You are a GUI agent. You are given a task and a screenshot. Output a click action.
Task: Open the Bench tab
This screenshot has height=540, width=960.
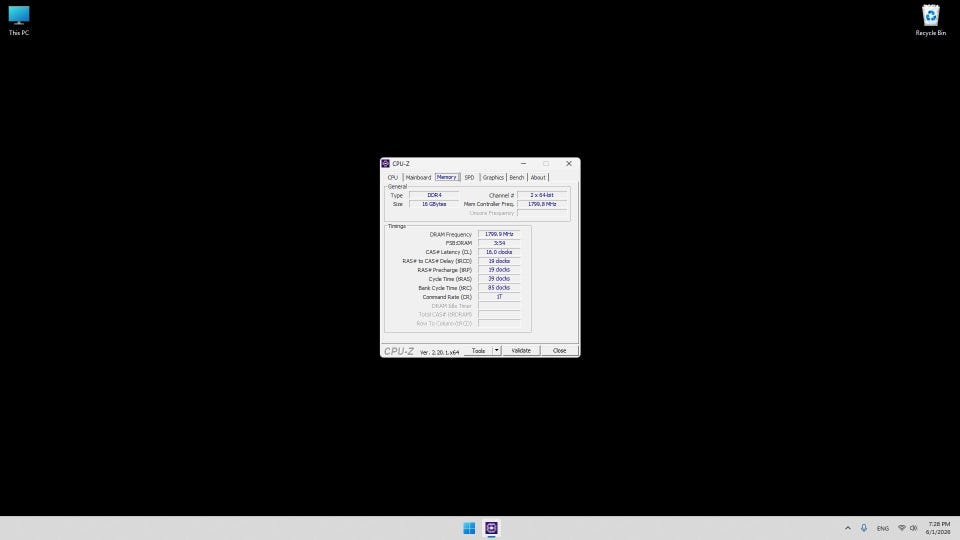point(517,178)
